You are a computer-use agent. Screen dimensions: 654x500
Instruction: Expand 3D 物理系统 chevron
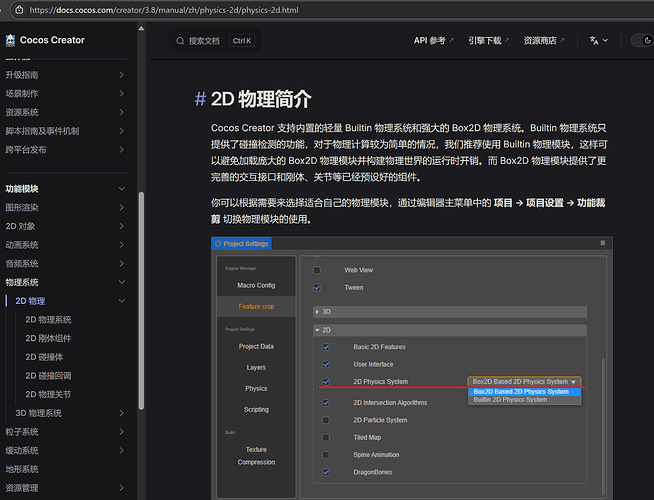tap(121, 413)
